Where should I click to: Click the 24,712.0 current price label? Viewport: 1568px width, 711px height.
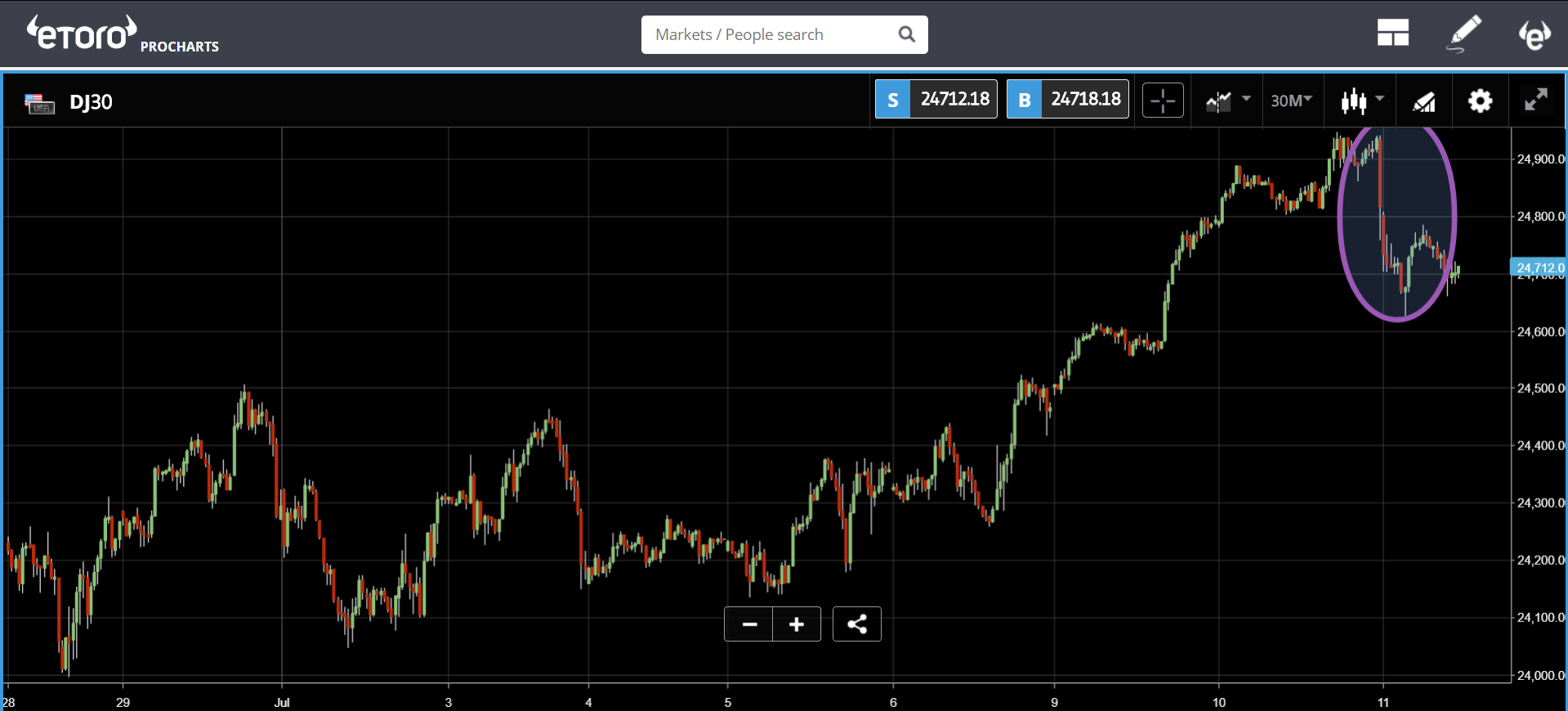coord(1539,267)
